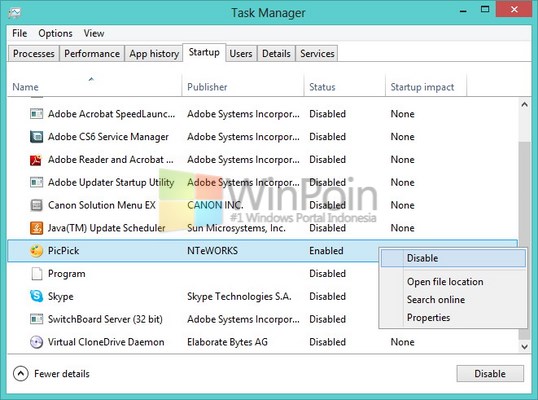Click the Adobe Reader and Acrobat icon
Viewport: 538px width, 400px height.
coord(36,160)
